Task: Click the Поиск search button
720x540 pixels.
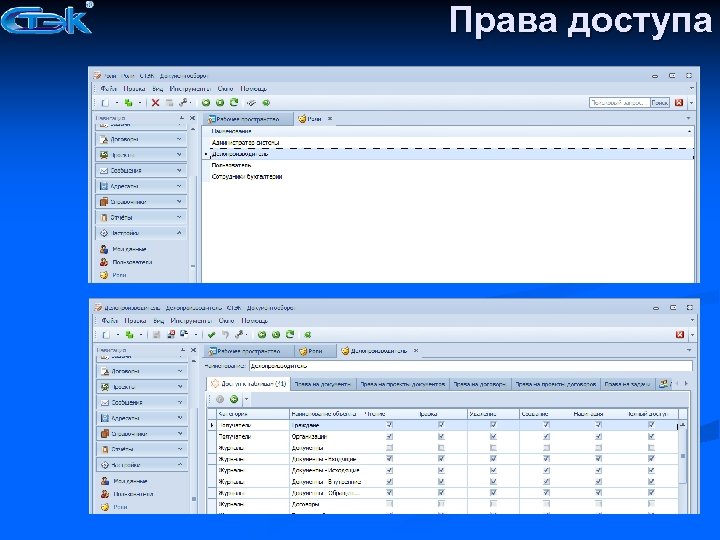Action: (x=660, y=102)
